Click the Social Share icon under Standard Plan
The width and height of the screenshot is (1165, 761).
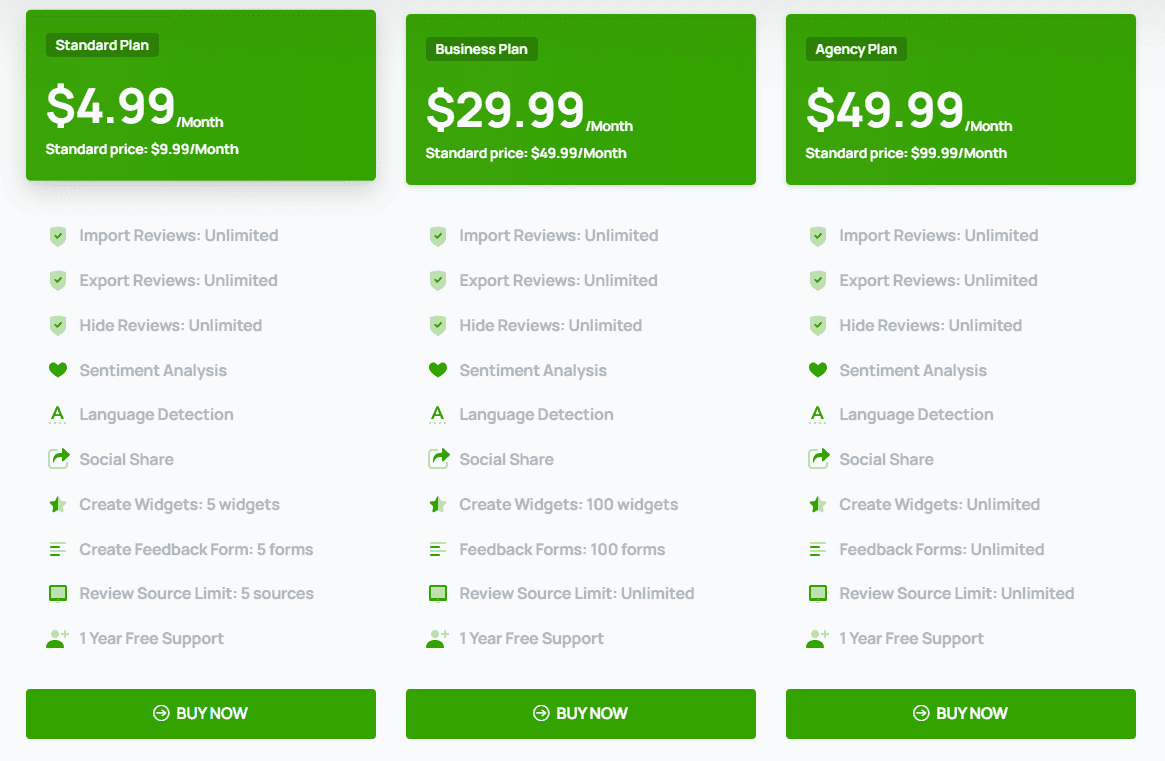pos(58,459)
